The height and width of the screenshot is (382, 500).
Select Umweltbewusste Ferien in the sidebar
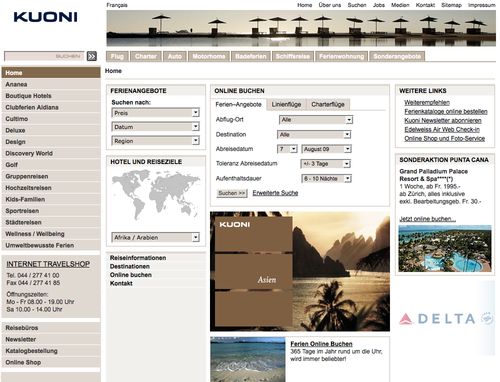point(51,245)
